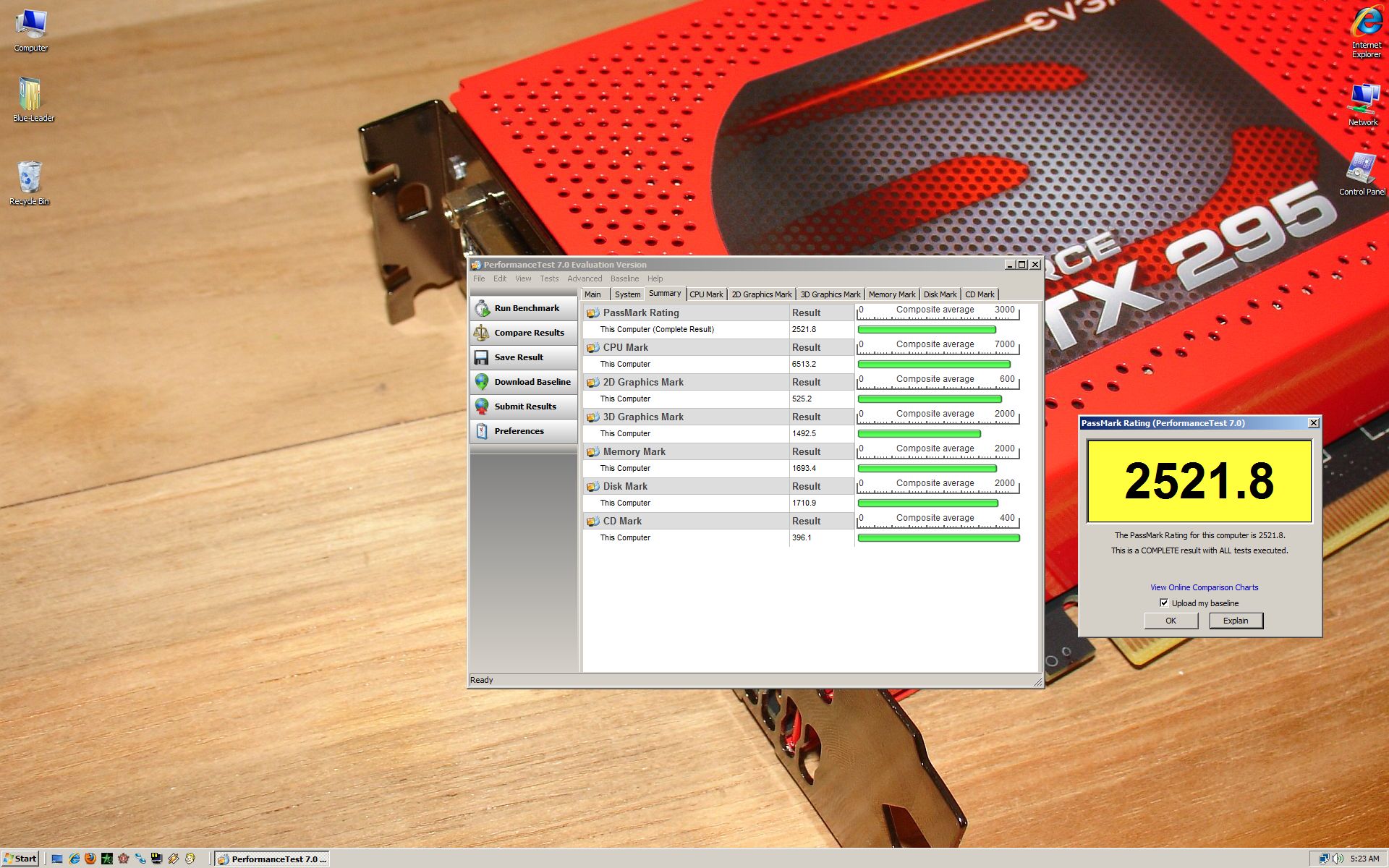1389x868 pixels.
Task: Click the Download Baseline globe icon
Action: [x=482, y=382]
